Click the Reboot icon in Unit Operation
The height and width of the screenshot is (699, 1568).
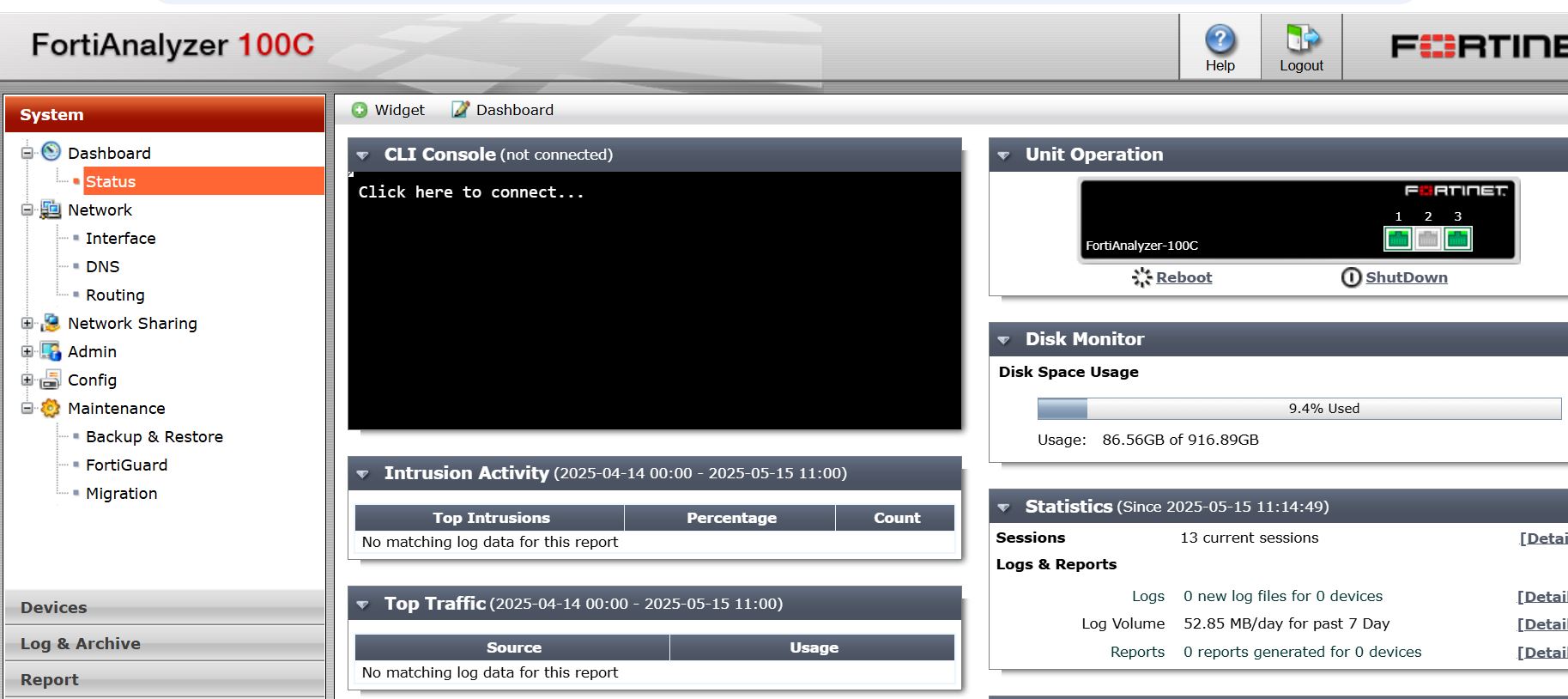coord(1141,277)
